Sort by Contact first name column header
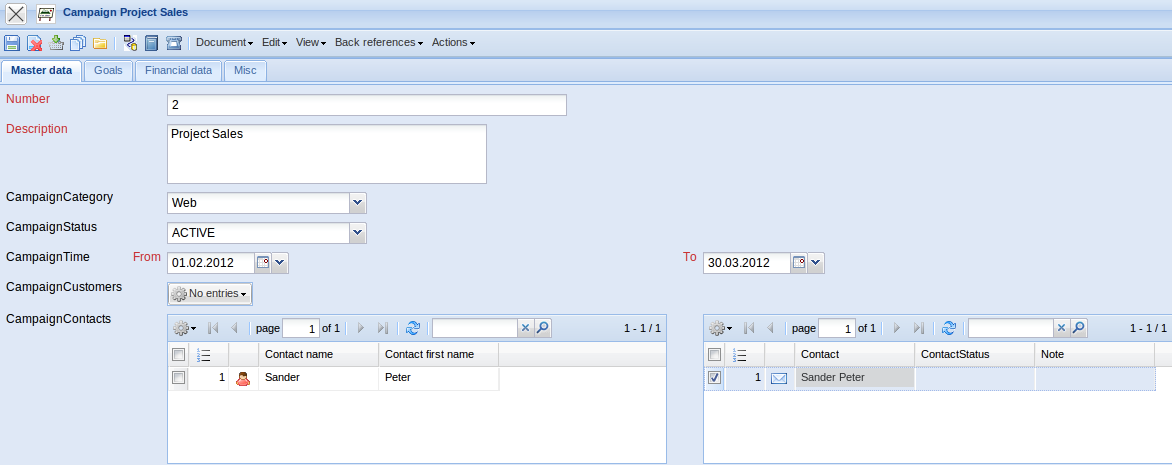Viewport: 1172px width, 465px height. click(x=438, y=354)
